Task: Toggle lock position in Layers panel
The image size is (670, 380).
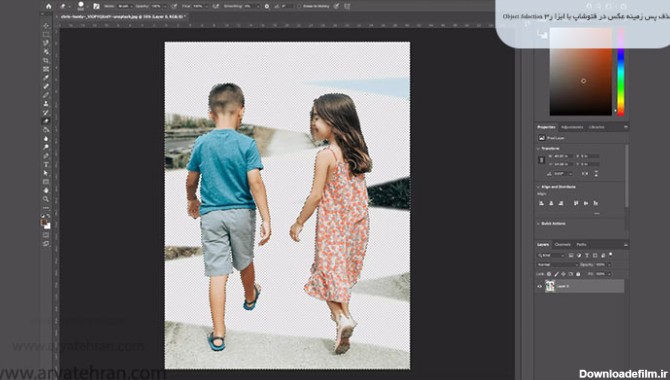Action: (x=564, y=274)
